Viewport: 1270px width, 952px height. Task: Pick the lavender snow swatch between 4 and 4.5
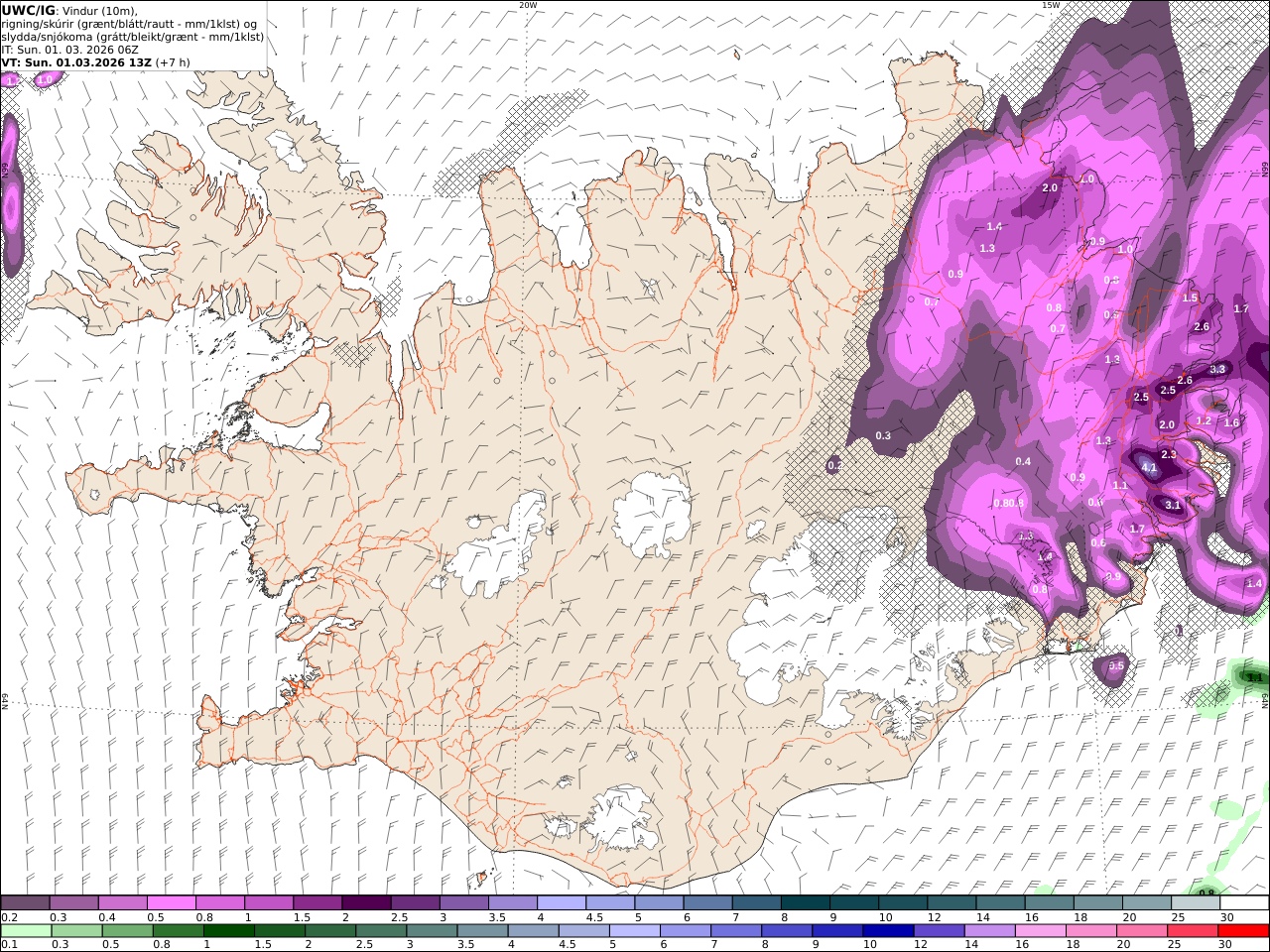coord(562,903)
